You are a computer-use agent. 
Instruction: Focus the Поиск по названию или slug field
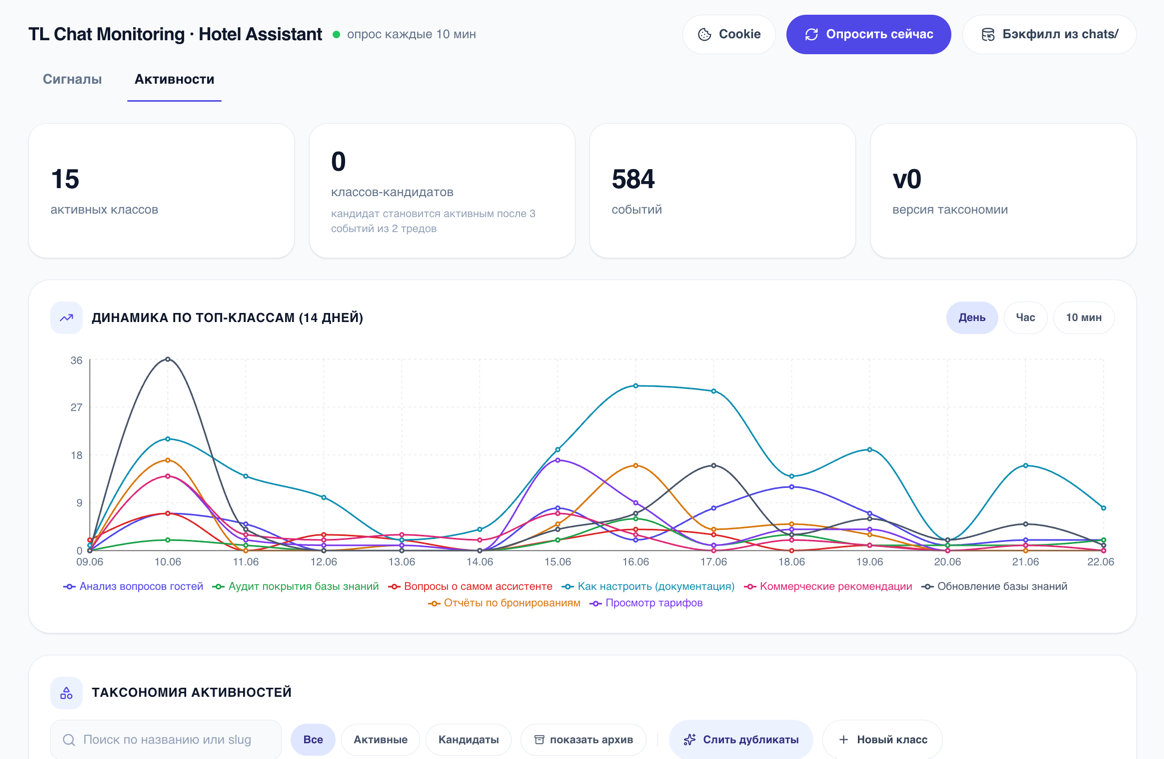coord(166,740)
